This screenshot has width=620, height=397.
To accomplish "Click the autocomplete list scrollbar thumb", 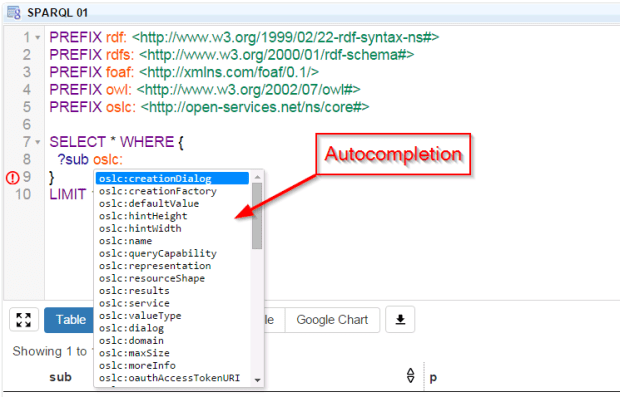I will (x=257, y=216).
